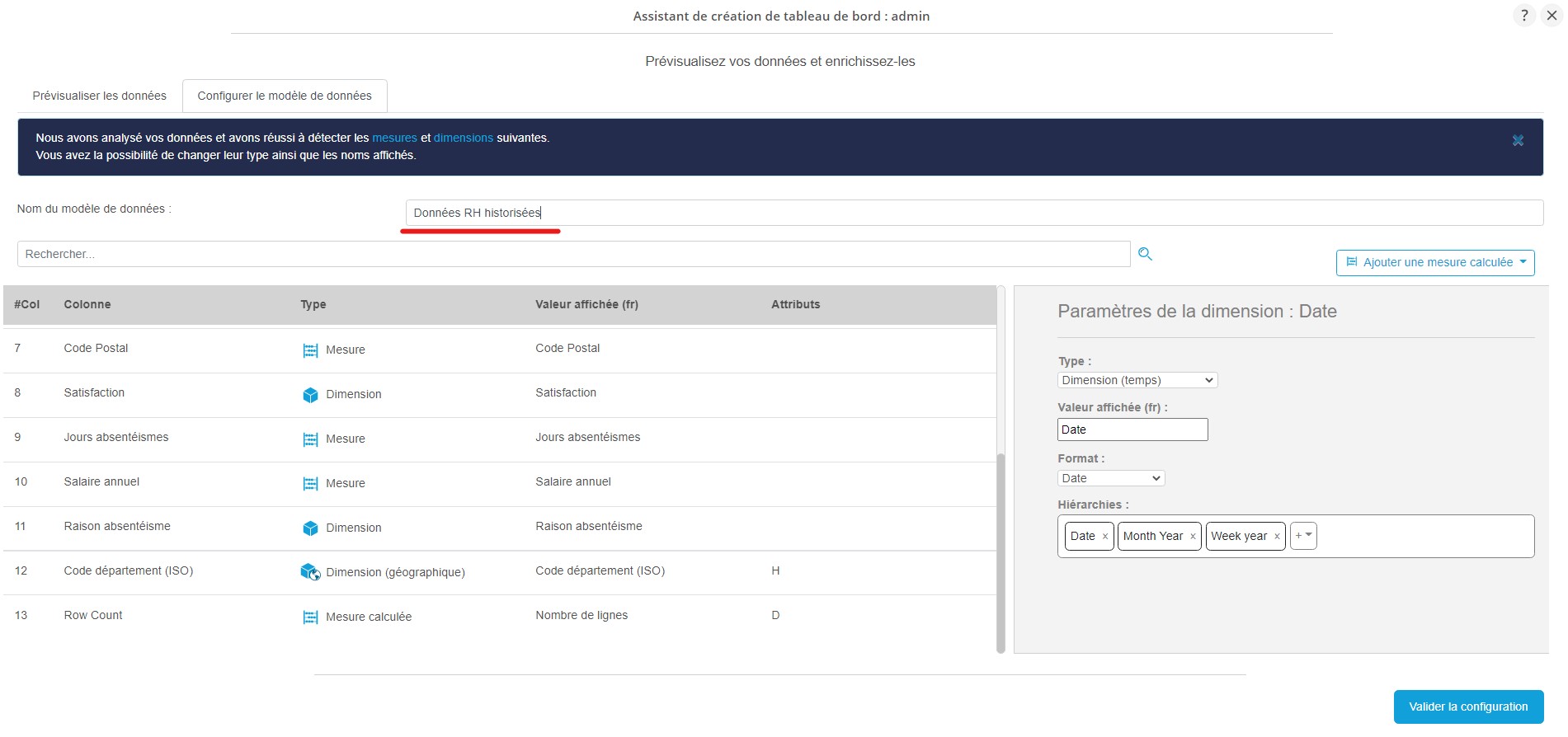Select Configurer le modèle de données tab

285,96
